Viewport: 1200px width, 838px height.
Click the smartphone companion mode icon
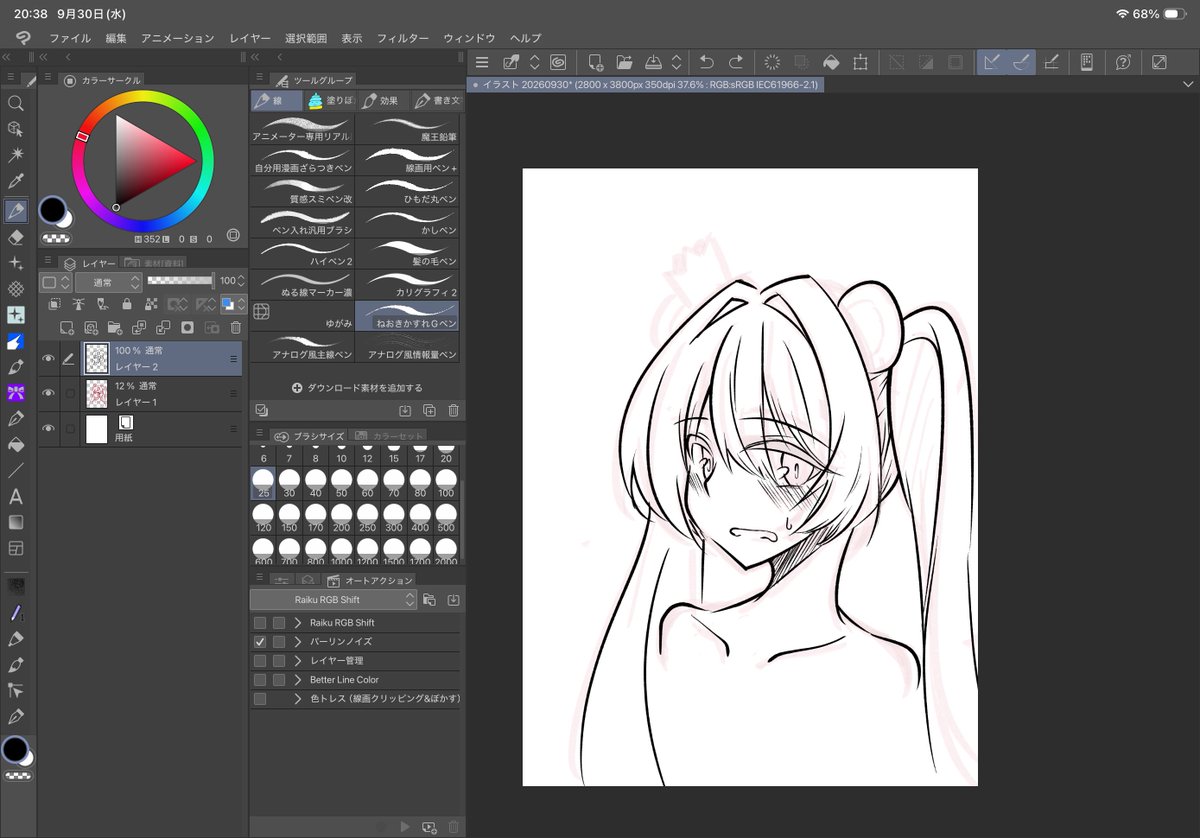click(1086, 62)
